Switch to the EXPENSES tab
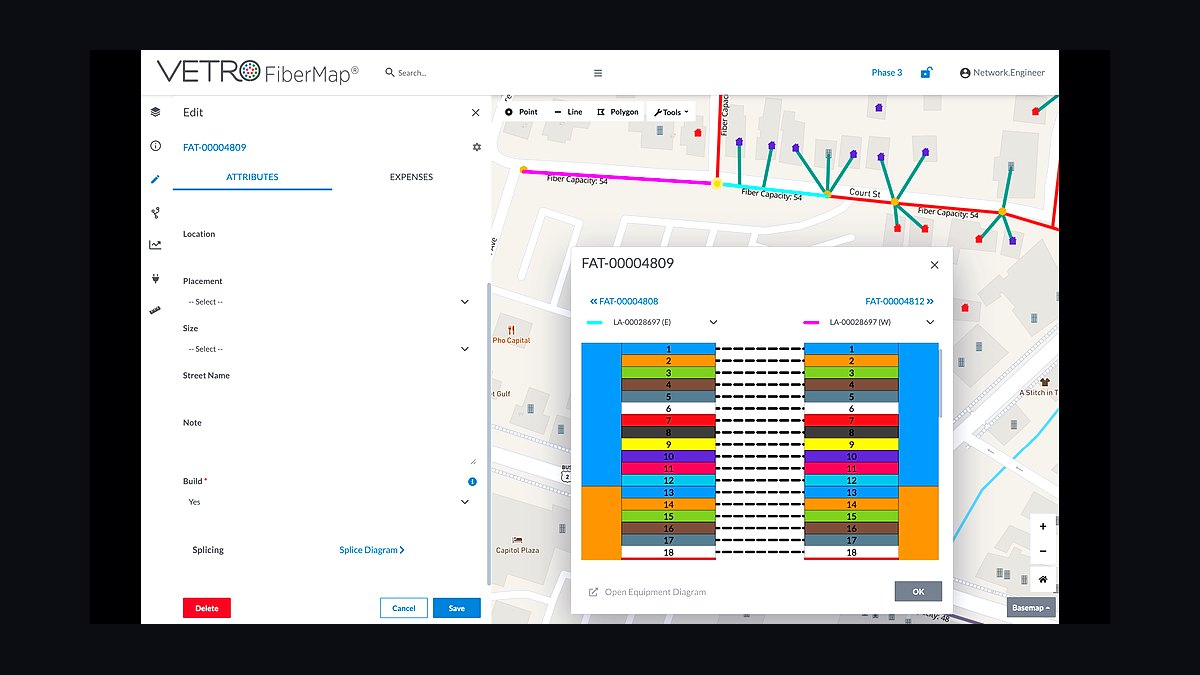The width and height of the screenshot is (1200, 675). [x=411, y=177]
